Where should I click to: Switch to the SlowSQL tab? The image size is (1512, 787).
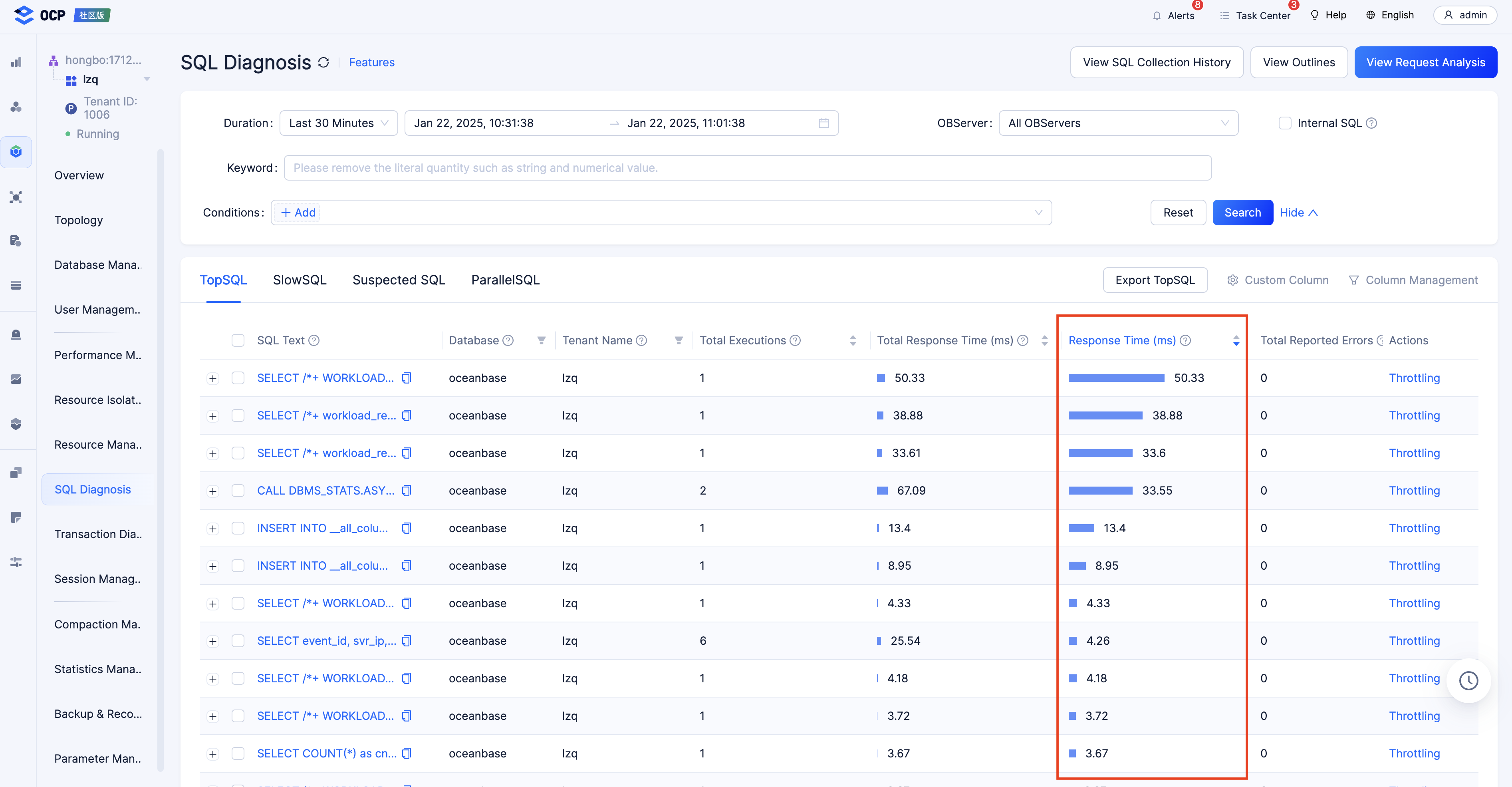point(300,280)
